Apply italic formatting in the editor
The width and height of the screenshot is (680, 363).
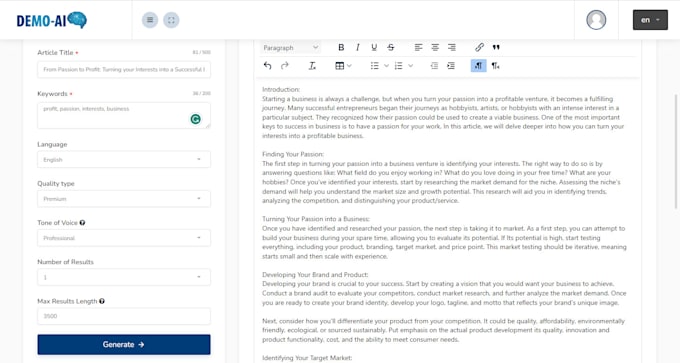point(357,47)
